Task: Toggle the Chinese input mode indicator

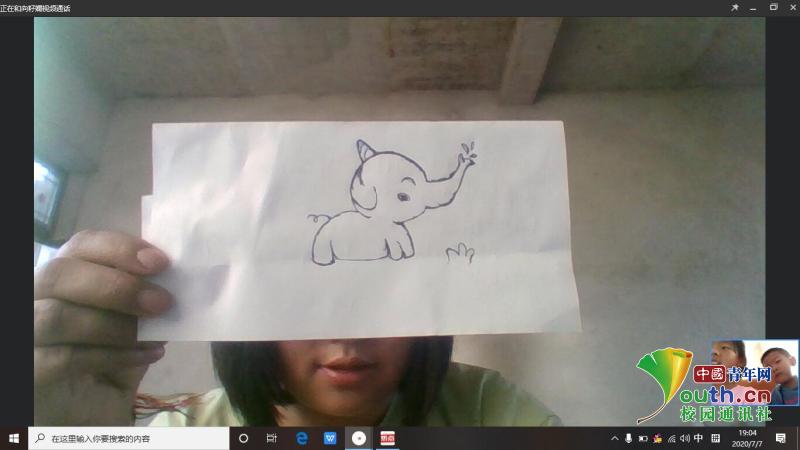Action: pos(698,438)
